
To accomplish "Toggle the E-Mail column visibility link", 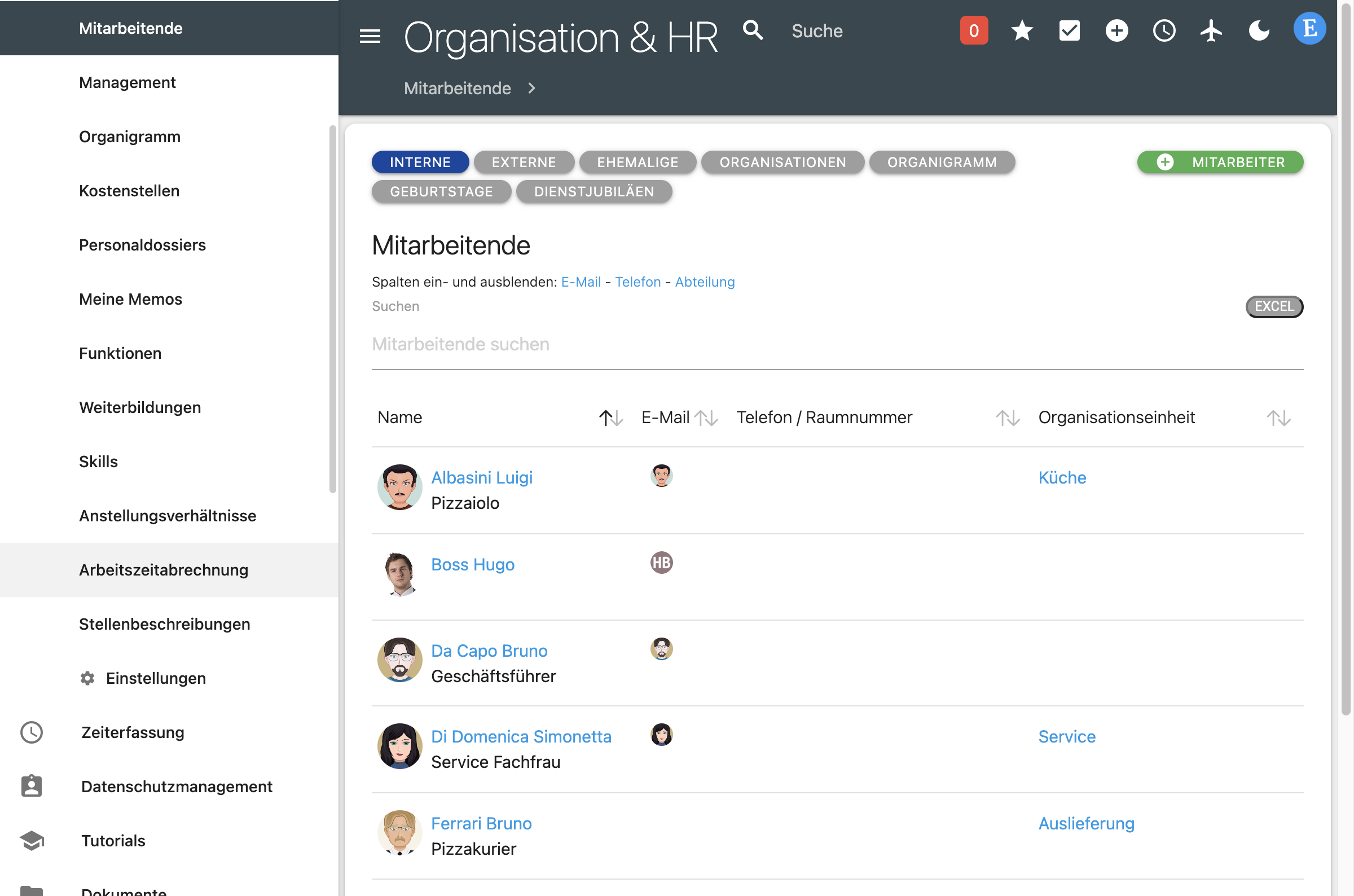I will pyautogui.click(x=581, y=282).
